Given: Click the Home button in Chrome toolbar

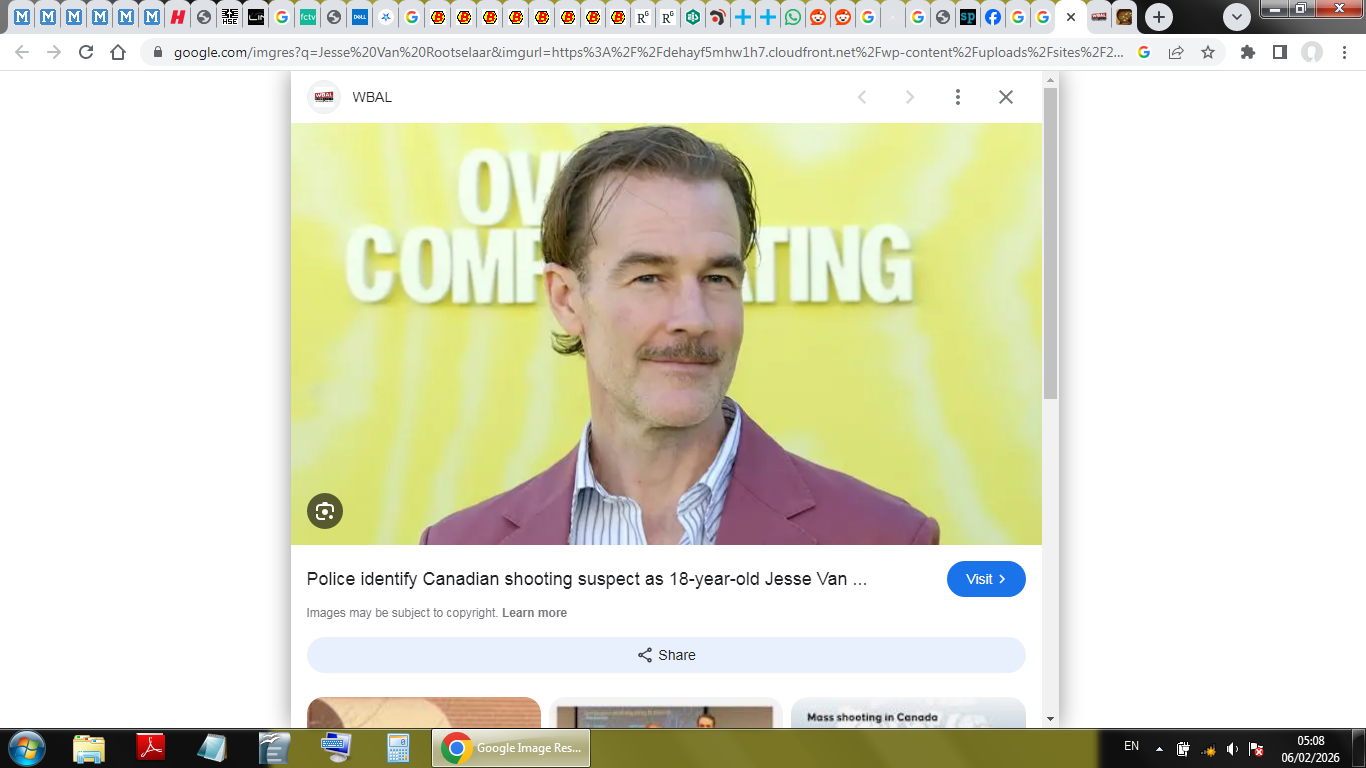Looking at the screenshot, I should pyautogui.click(x=118, y=52).
